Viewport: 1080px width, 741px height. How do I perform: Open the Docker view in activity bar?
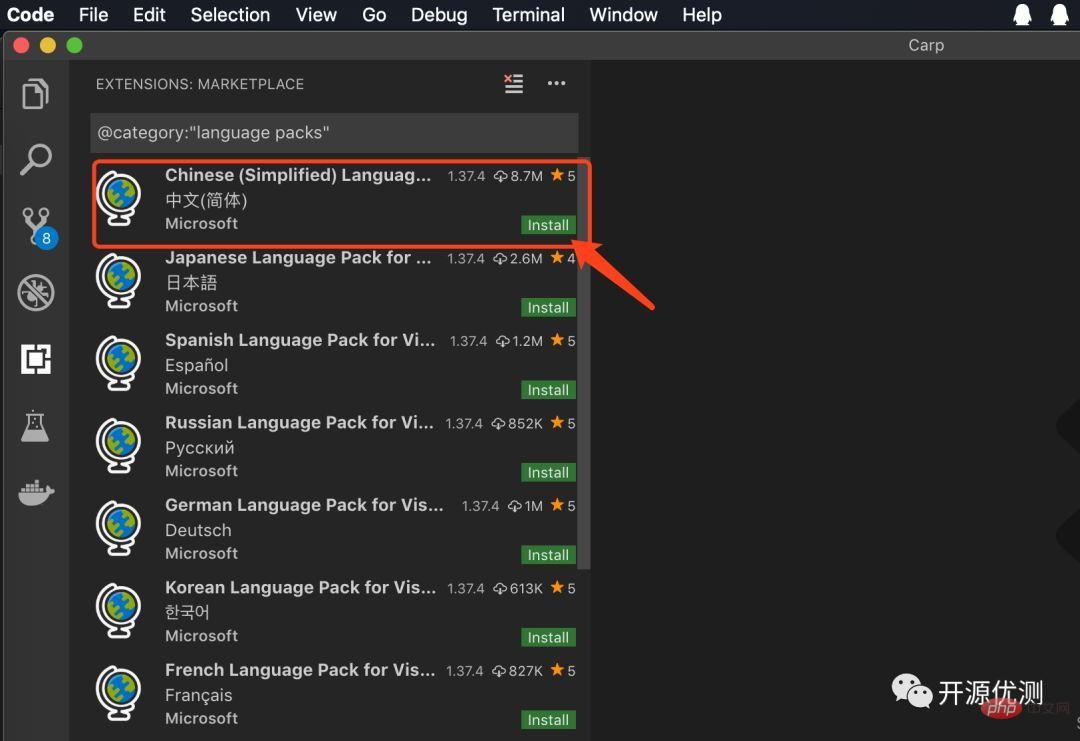[36, 492]
